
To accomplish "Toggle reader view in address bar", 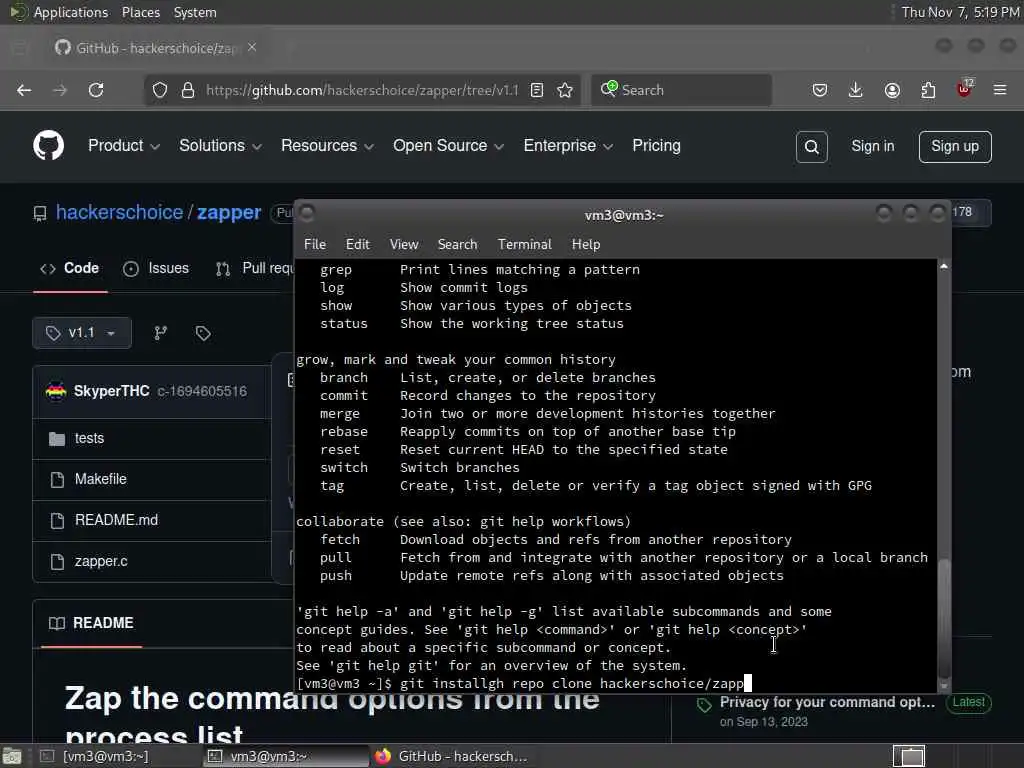I will (x=537, y=90).
